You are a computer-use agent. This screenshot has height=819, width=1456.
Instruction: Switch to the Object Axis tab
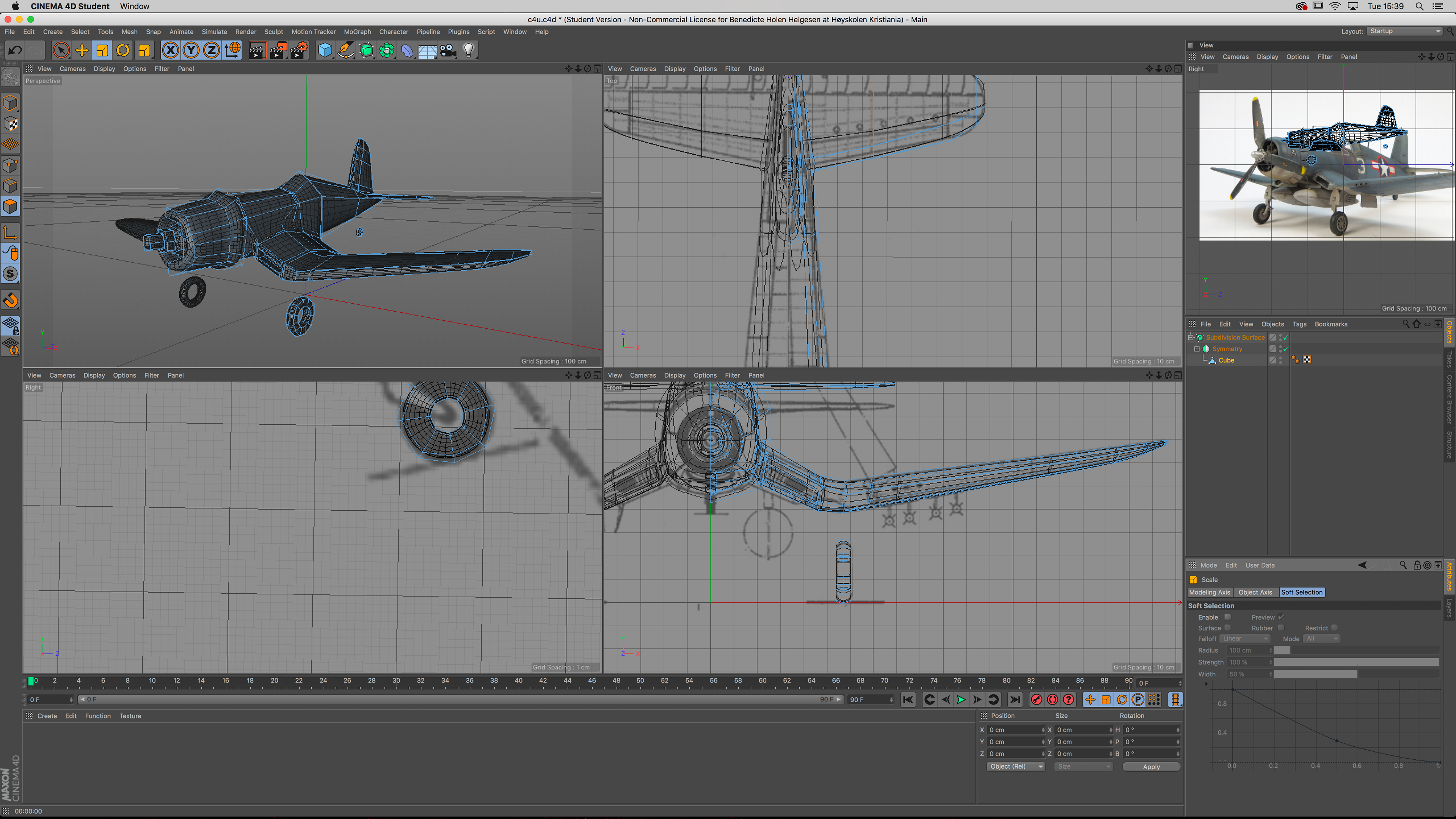[x=1255, y=592]
